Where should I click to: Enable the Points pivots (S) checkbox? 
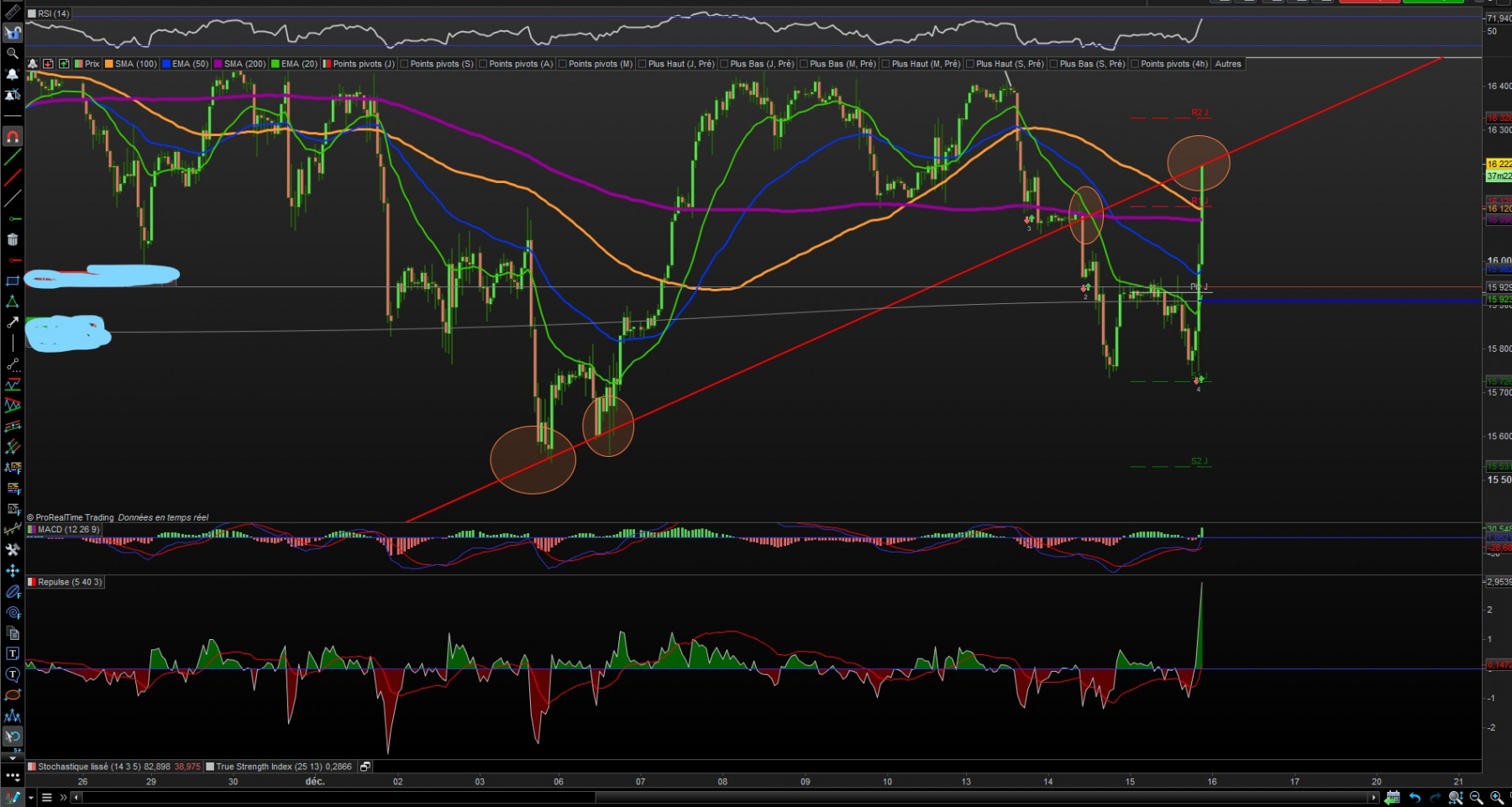[405, 64]
